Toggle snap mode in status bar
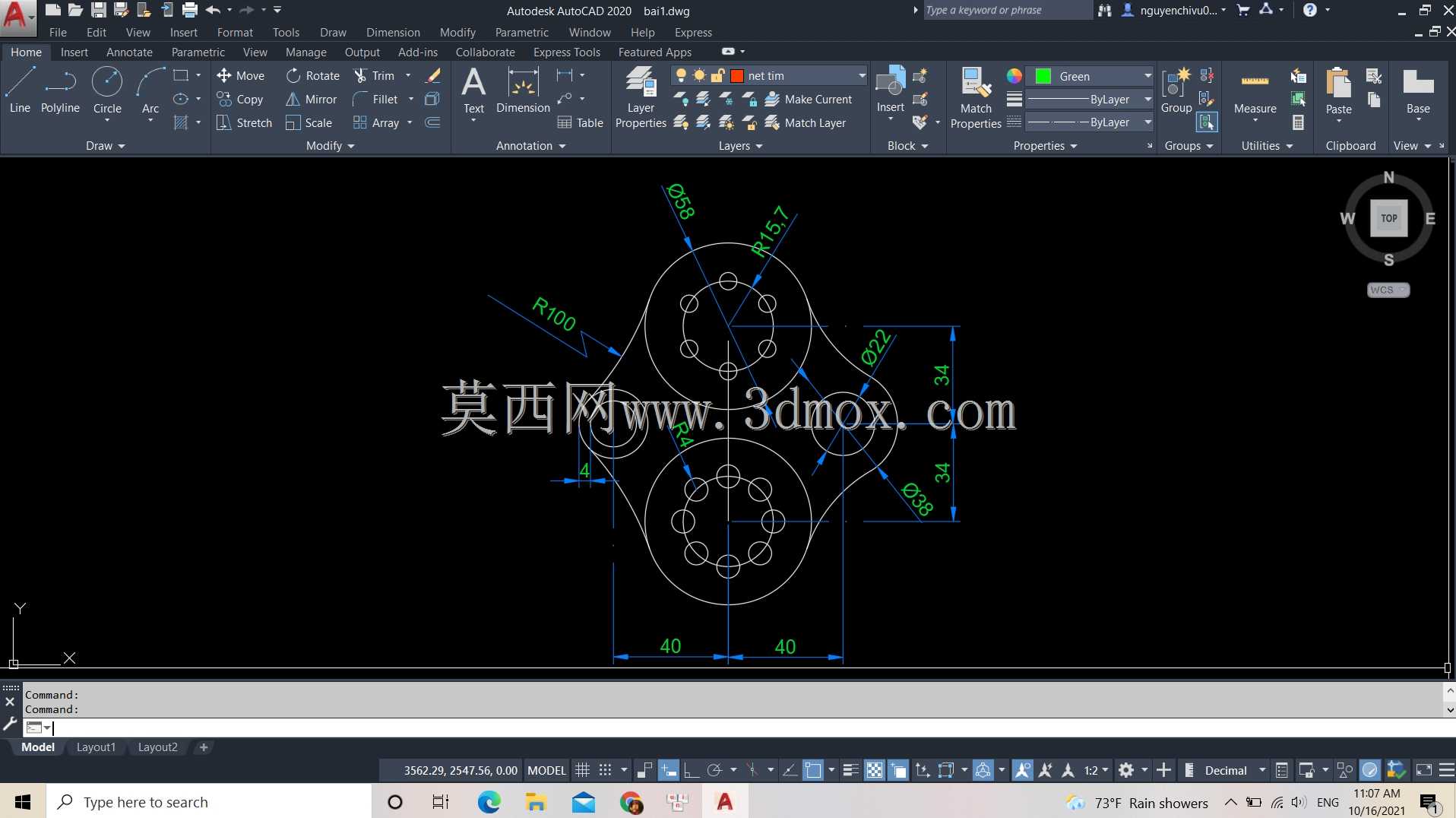This screenshot has height=818, width=1456. [x=605, y=770]
